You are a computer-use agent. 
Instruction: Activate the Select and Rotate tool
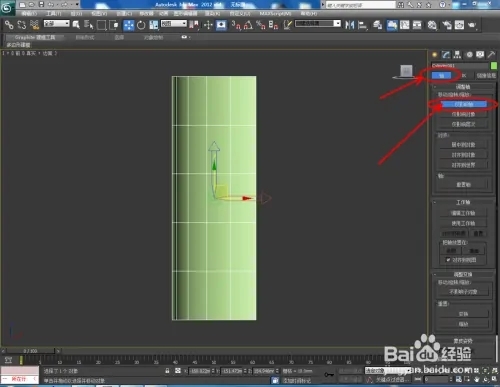coord(141,25)
